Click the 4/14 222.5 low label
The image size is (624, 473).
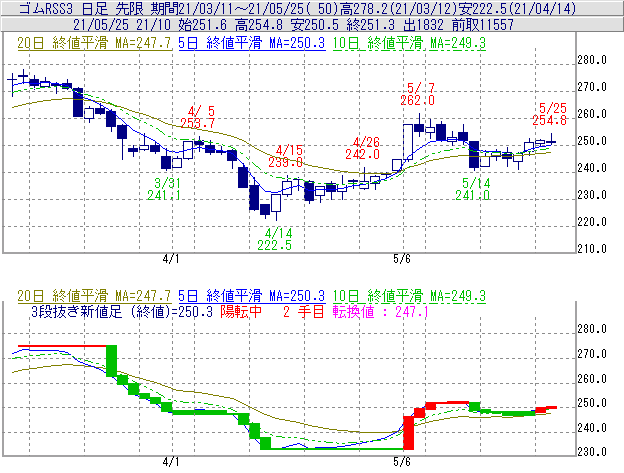click(275, 239)
